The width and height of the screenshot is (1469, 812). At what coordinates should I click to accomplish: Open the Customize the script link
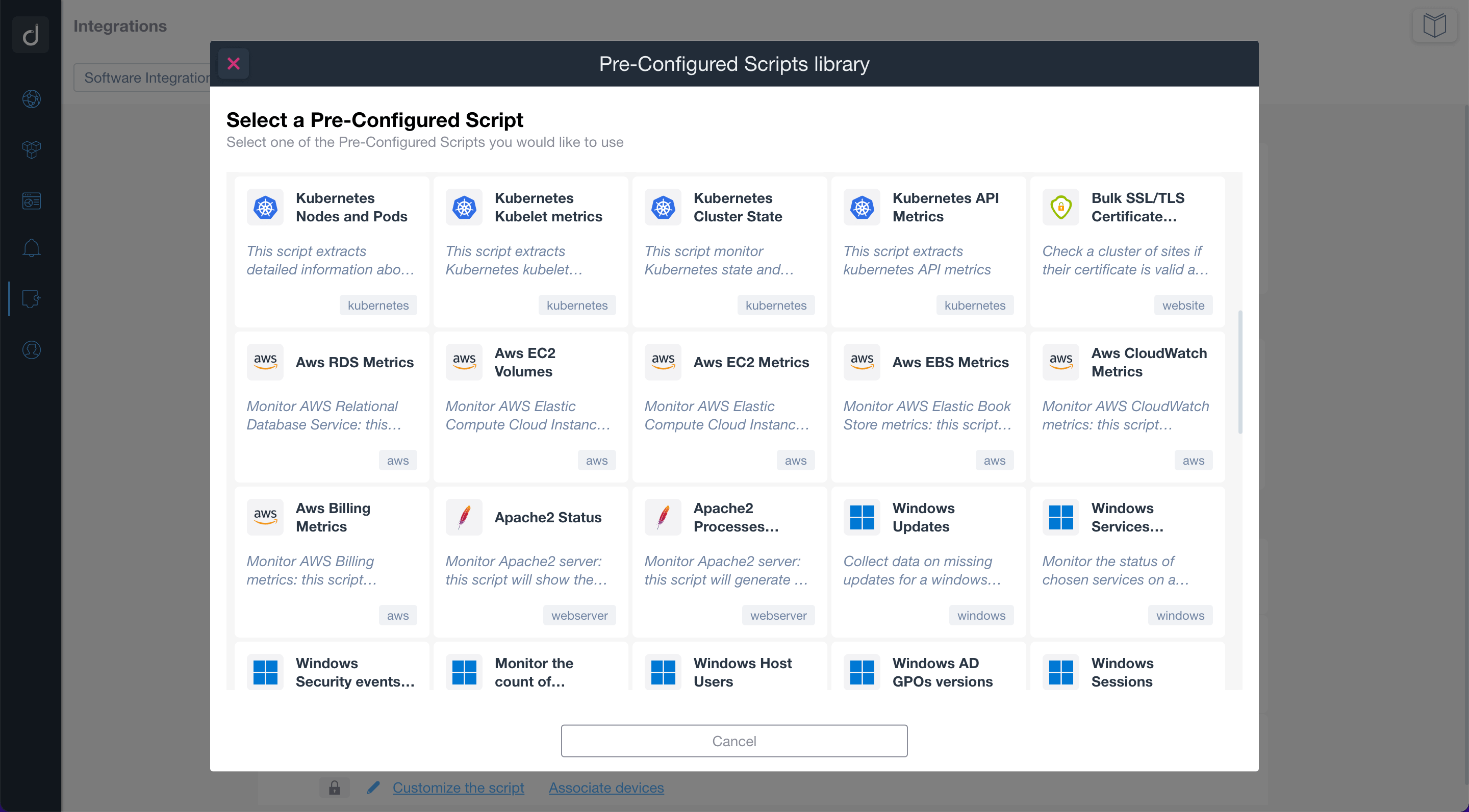(458, 788)
